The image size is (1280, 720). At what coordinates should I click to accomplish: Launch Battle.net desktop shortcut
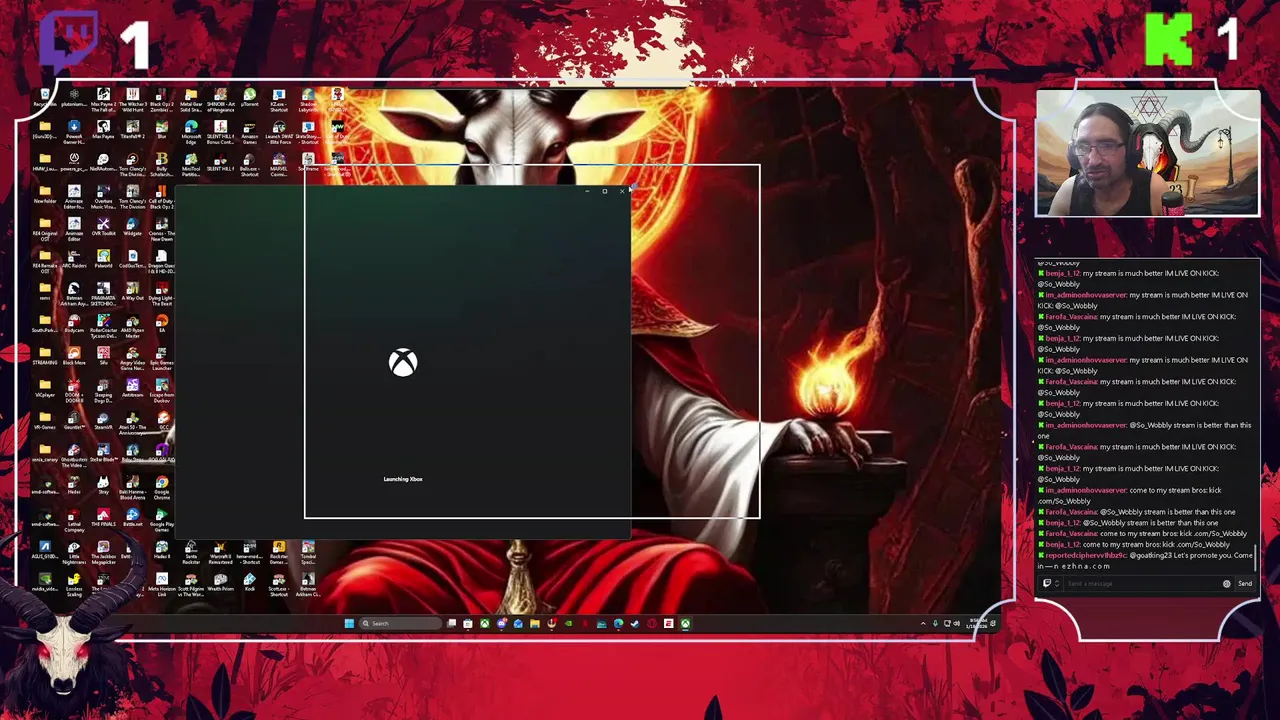(x=133, y=518)
